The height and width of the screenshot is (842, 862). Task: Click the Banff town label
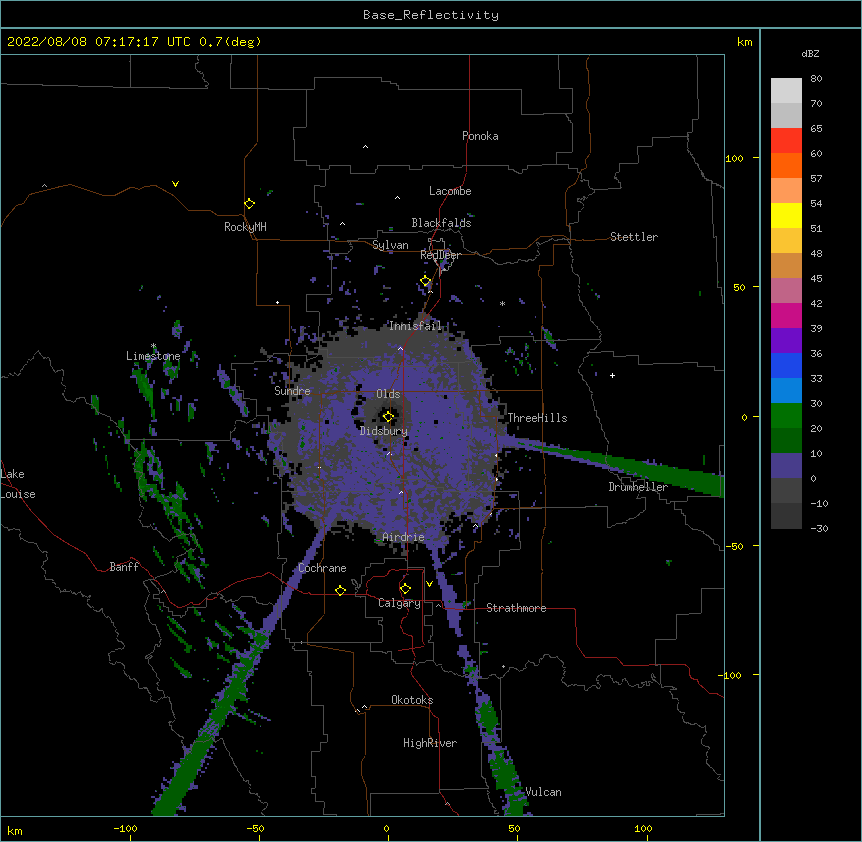[124, 567]
